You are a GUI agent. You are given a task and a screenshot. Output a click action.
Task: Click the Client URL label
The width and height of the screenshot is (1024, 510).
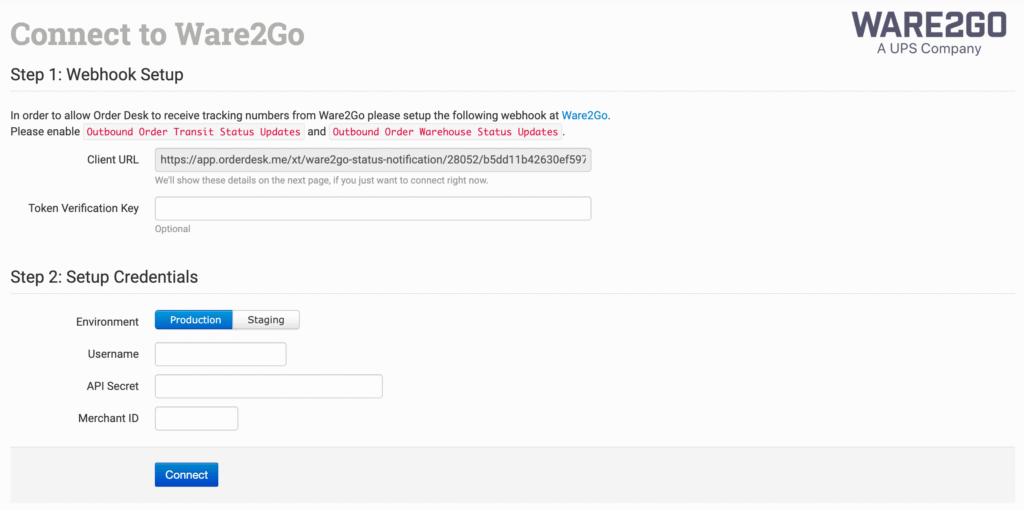pyautogui.click(x=113, y=160)
